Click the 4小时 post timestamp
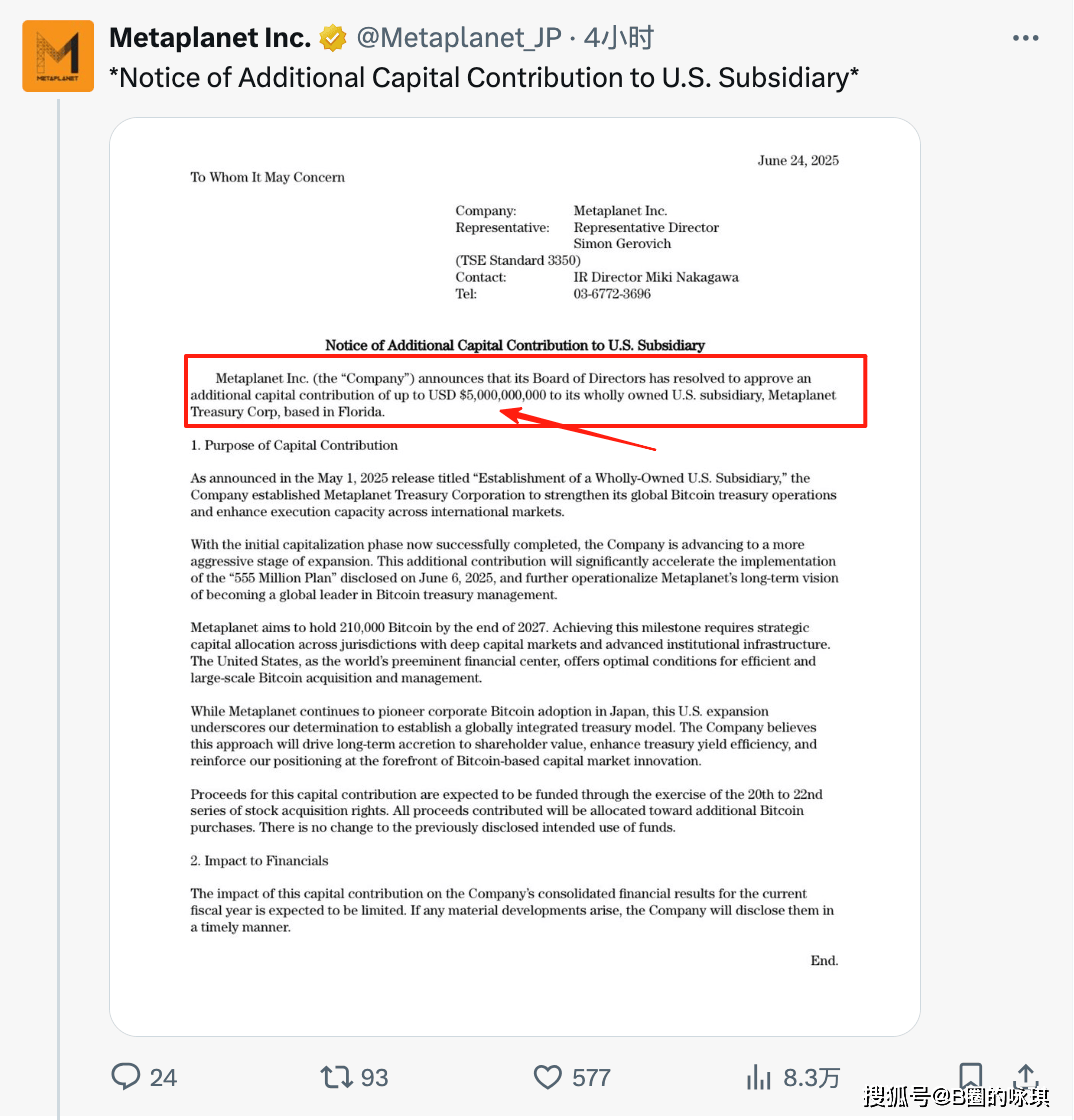The width and height of the screenshot is (1074, 1120). tap(618, 38)
